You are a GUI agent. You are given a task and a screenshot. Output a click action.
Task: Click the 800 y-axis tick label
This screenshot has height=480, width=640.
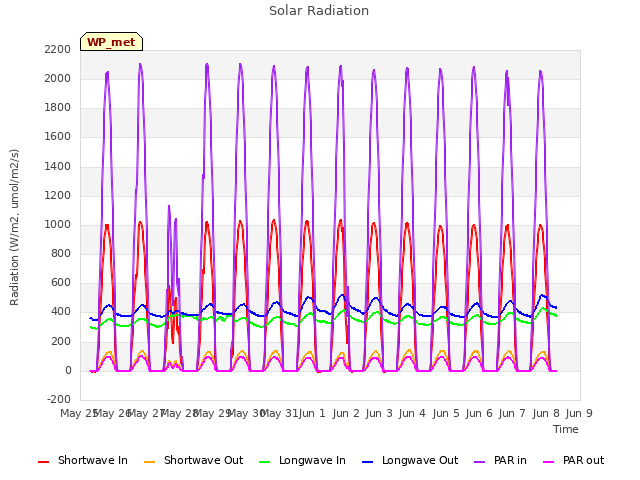click(61, 253)
